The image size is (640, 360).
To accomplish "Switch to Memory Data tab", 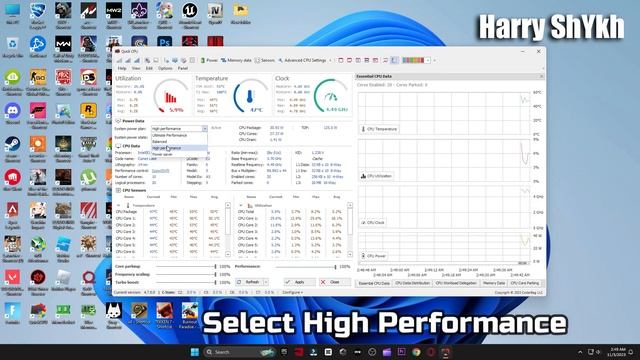I will [494, 283].
